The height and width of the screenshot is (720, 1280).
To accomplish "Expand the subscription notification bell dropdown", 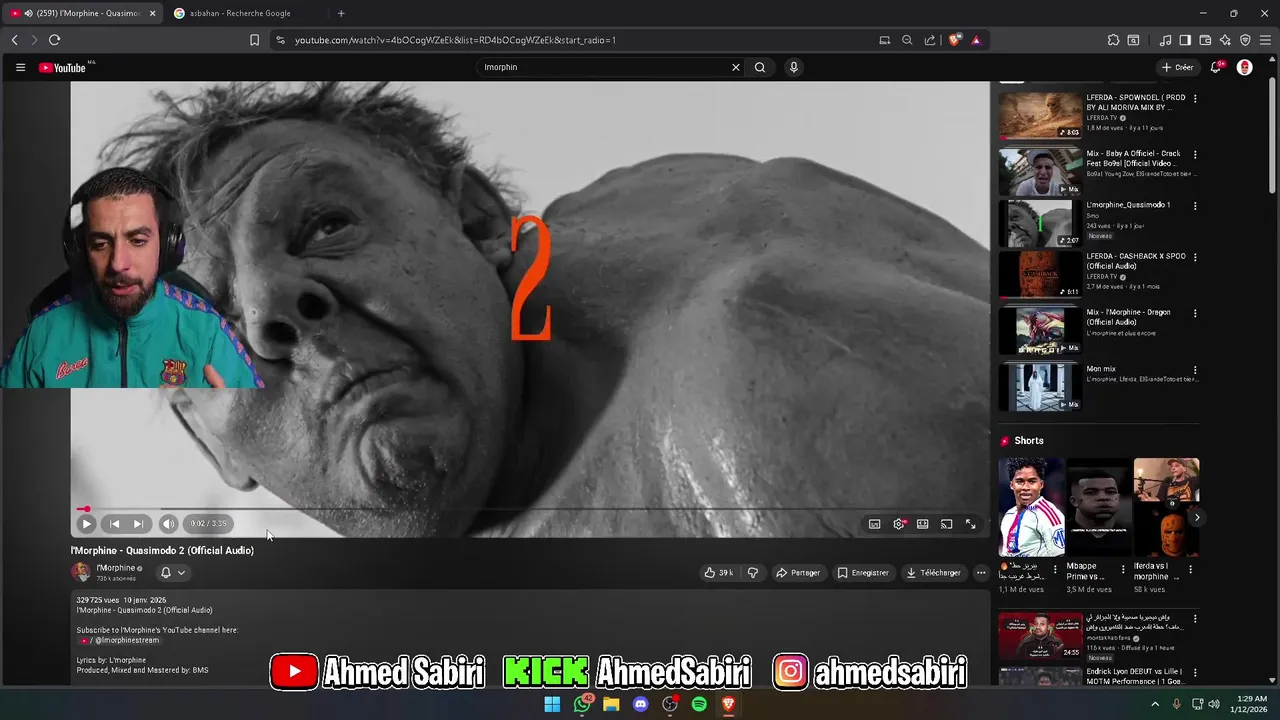I will [x=173, y=572].
